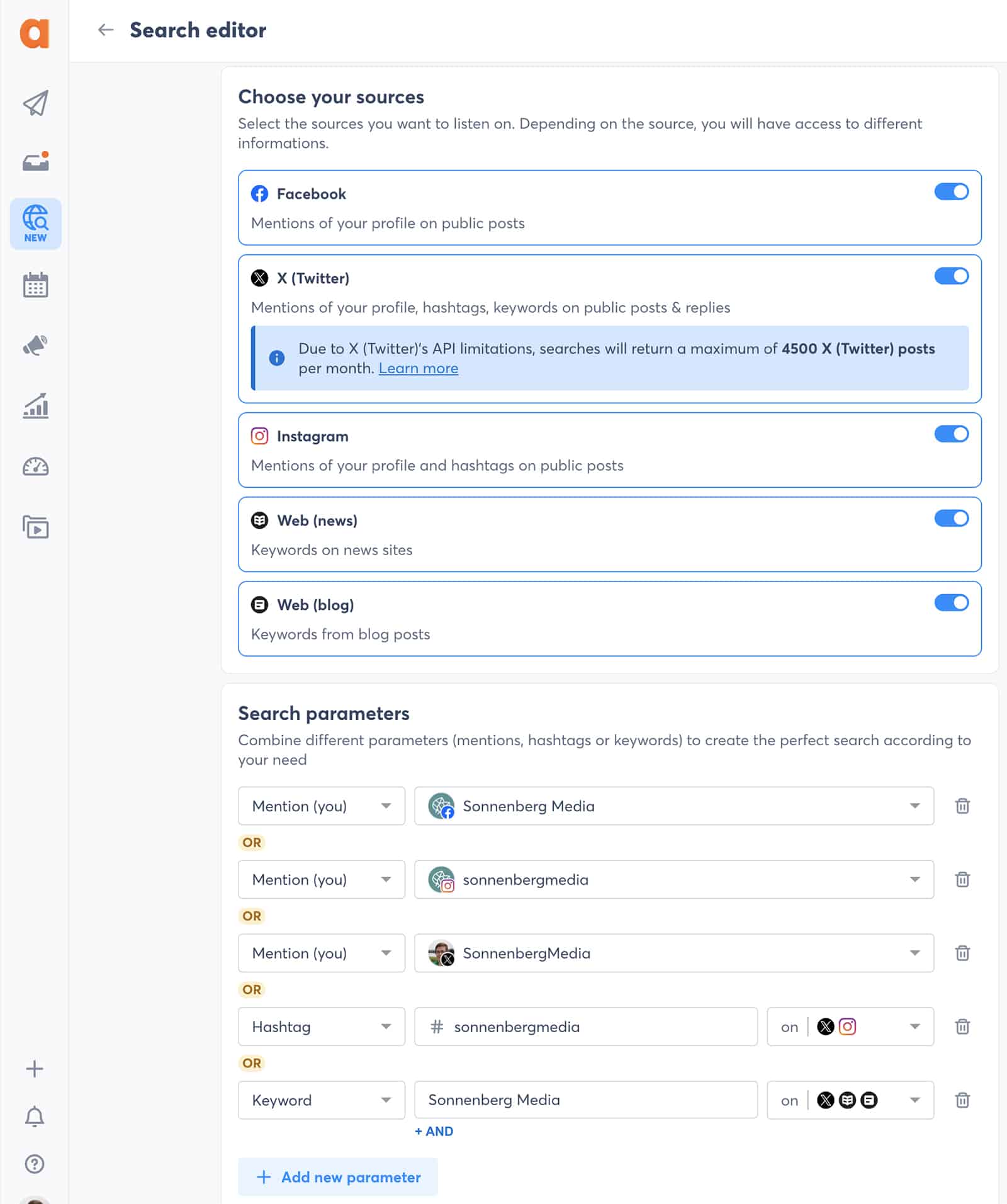
Task: Disable the Facebook source toggle
Action: pos(951,191)
